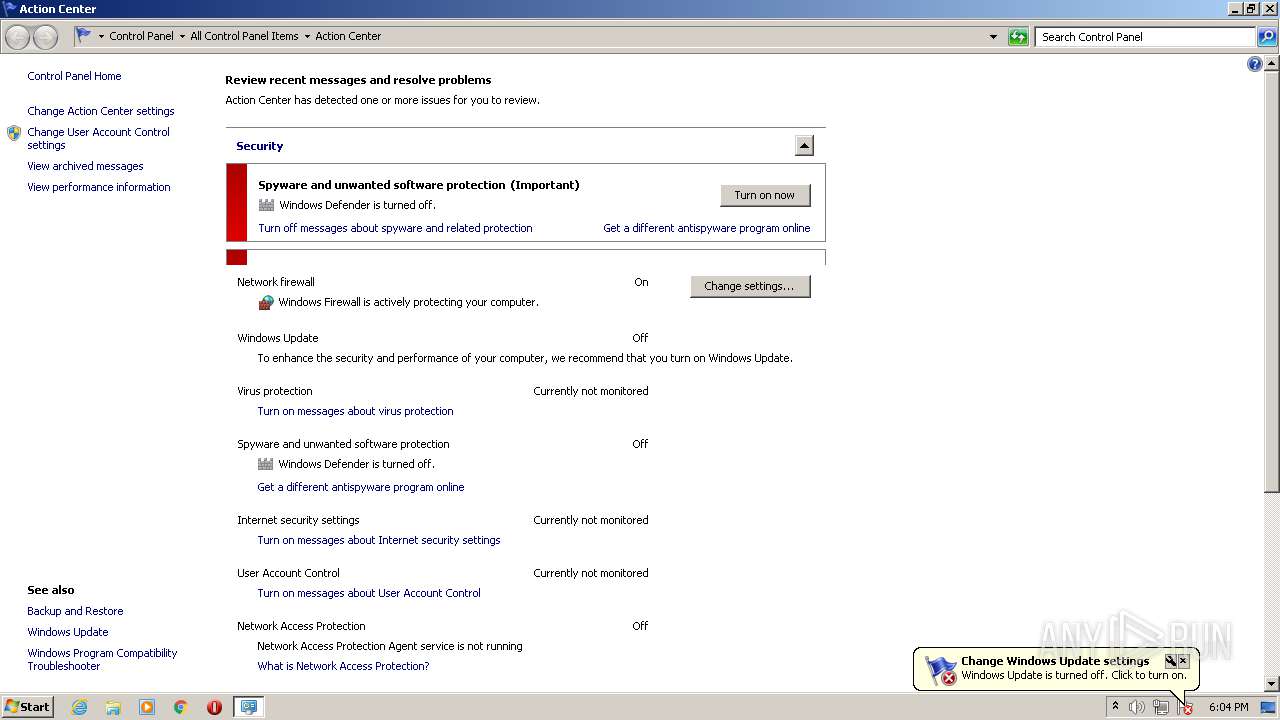The image size is (1280, 720).
Task: Expand dropdown after Control Panel breadcrumb
Action: (x=182, y=37)
